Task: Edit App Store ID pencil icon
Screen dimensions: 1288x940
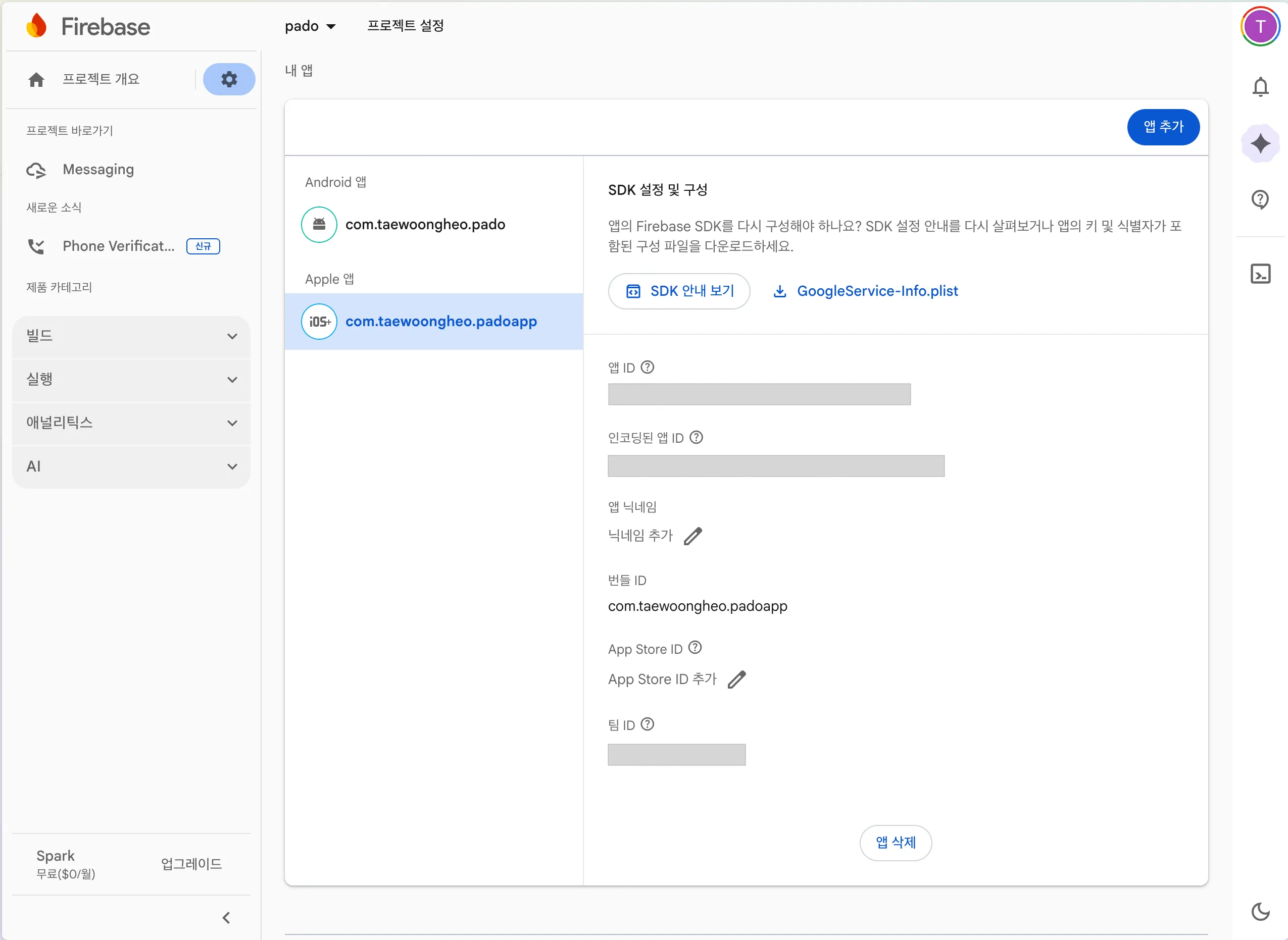Action: [x=736, y=680]
